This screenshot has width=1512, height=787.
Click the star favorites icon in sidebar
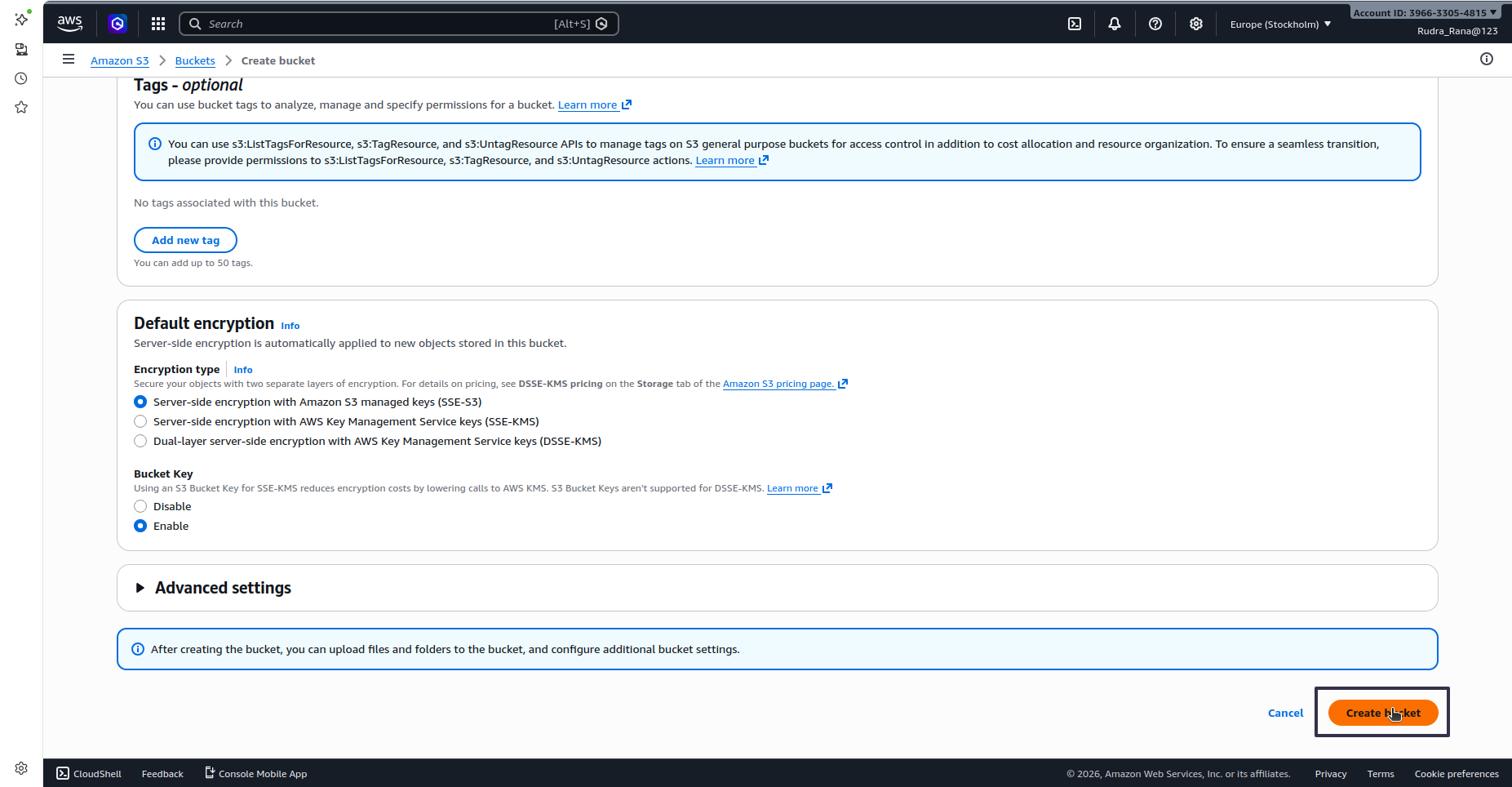(21, 107)
